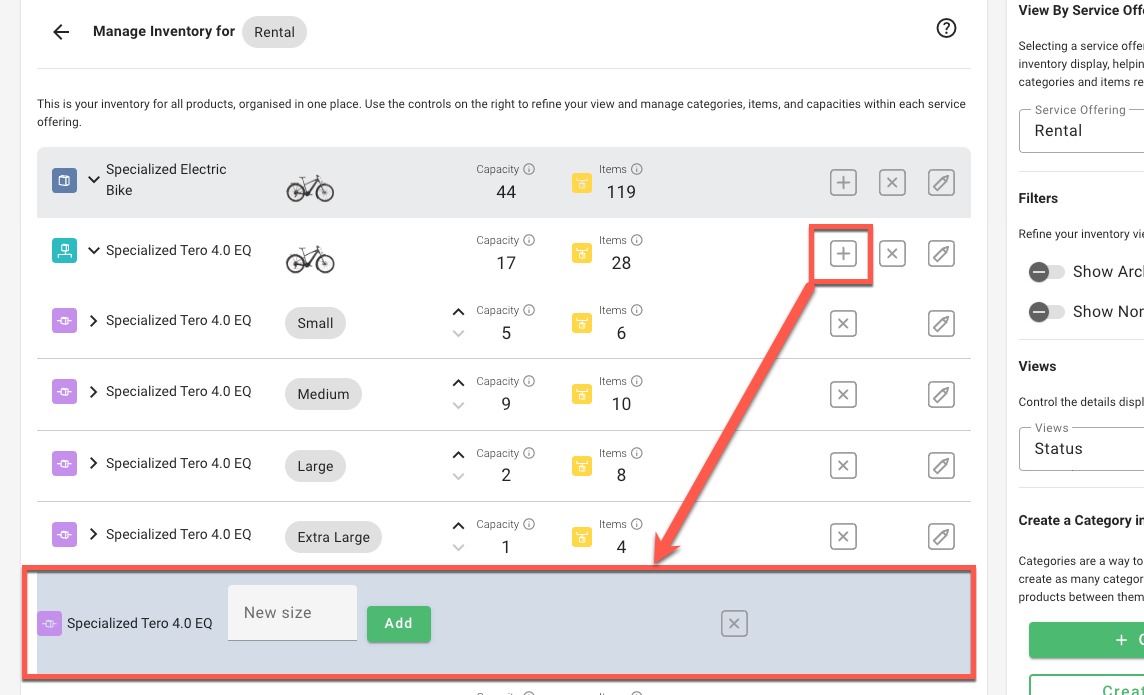Increase capacity for the Large size

point(458,455)
